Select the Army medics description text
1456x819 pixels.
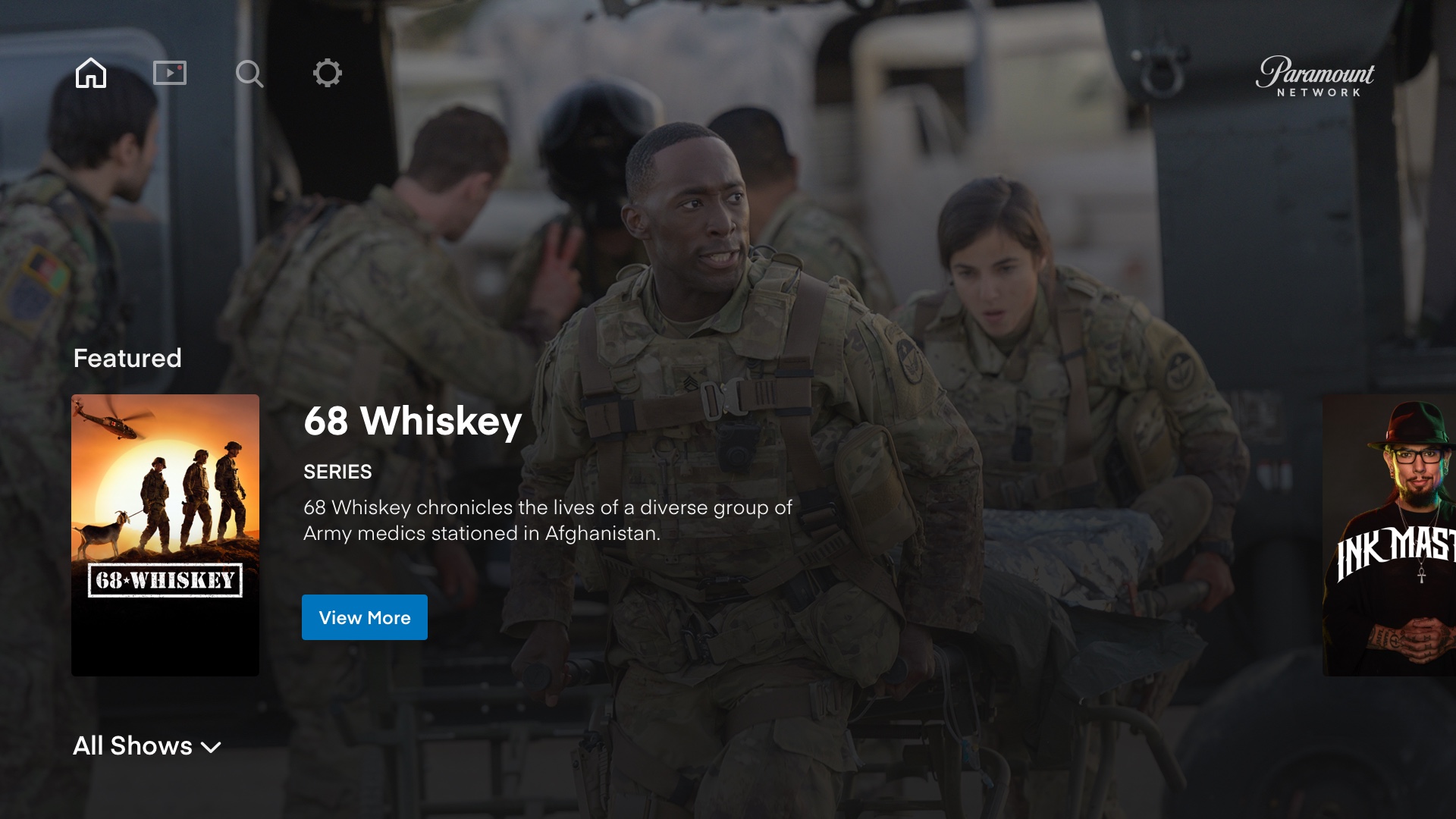[548, 520]
